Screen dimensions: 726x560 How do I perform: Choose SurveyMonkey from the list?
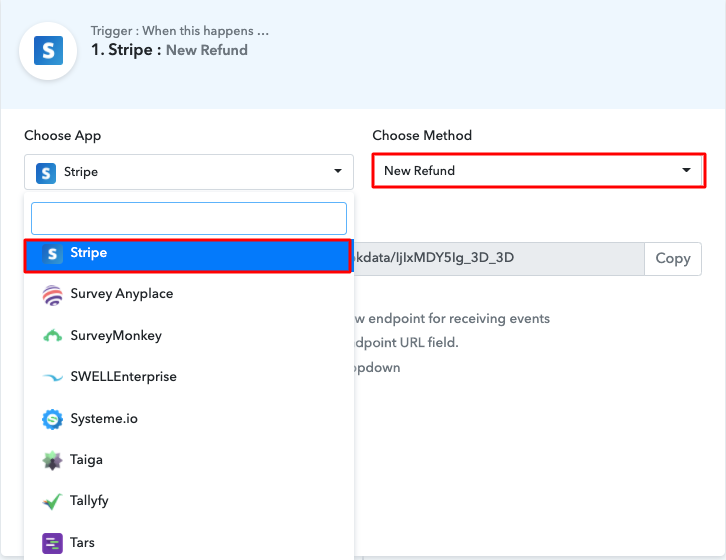tap(189, 335)
